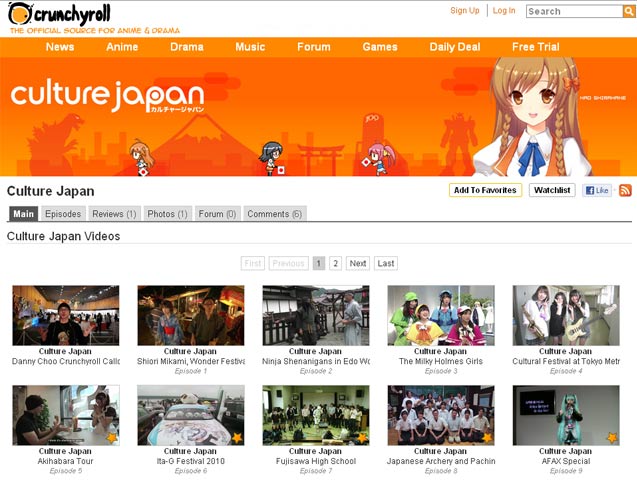
Task: Click the Culture Japan banner image
Action: 318,117
